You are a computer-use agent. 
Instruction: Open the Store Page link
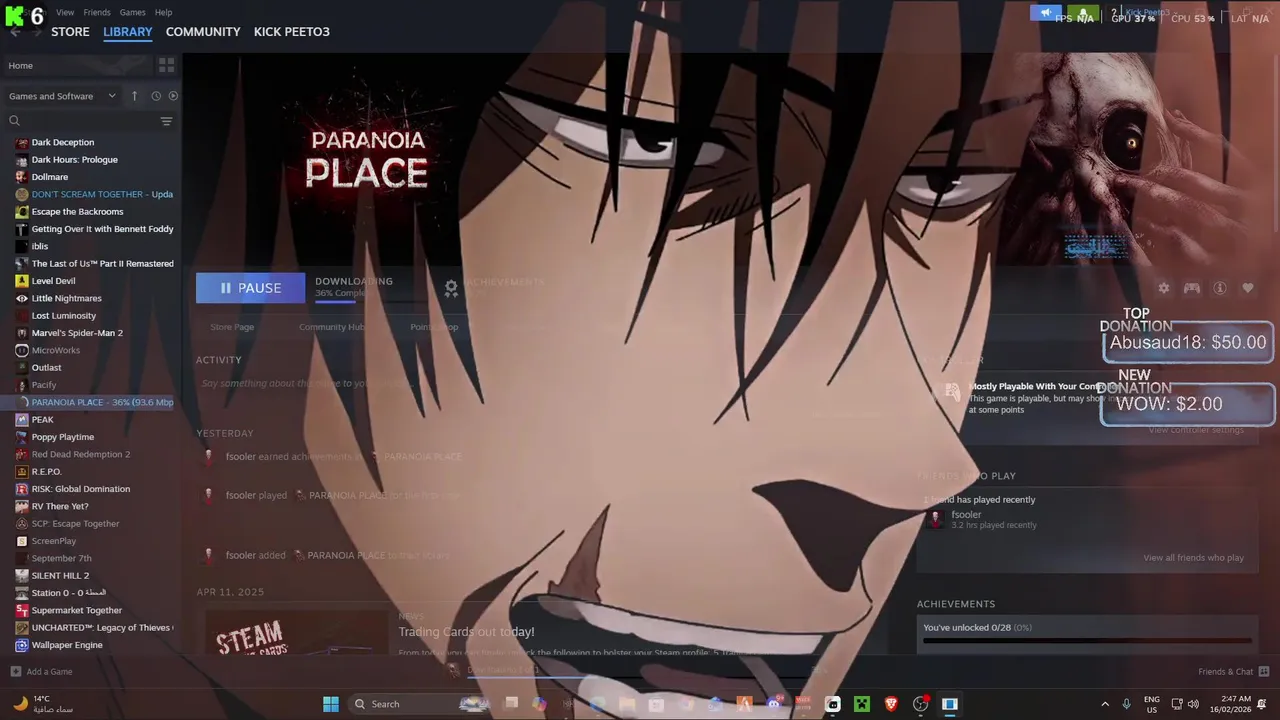[x=232, y=327]
